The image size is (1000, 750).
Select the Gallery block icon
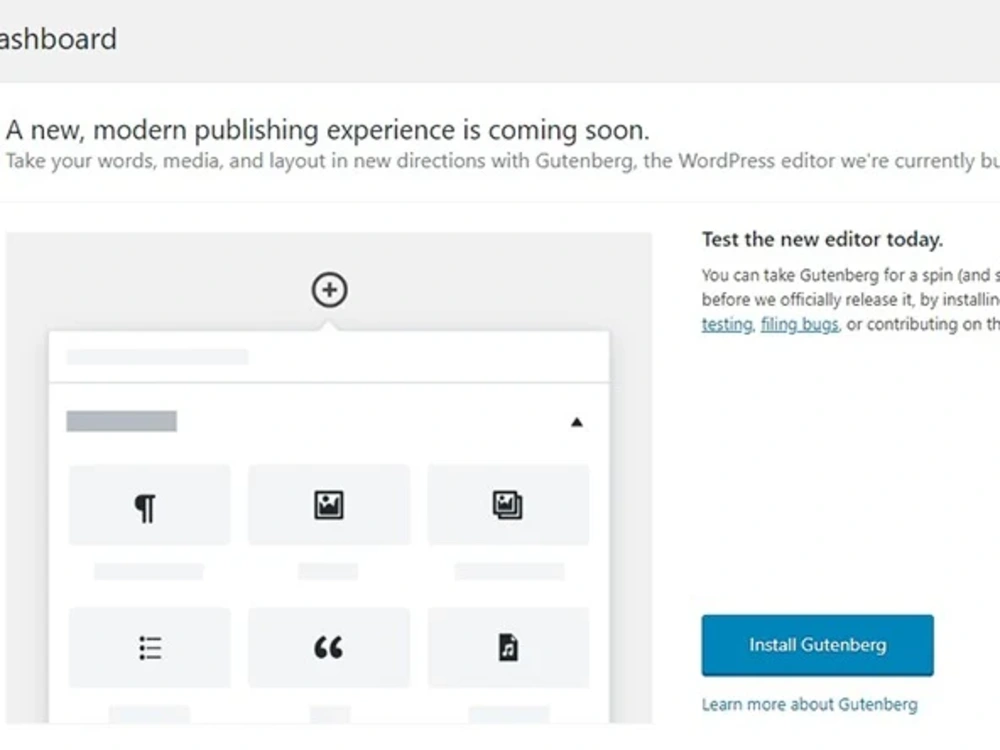tap(508, 505)
